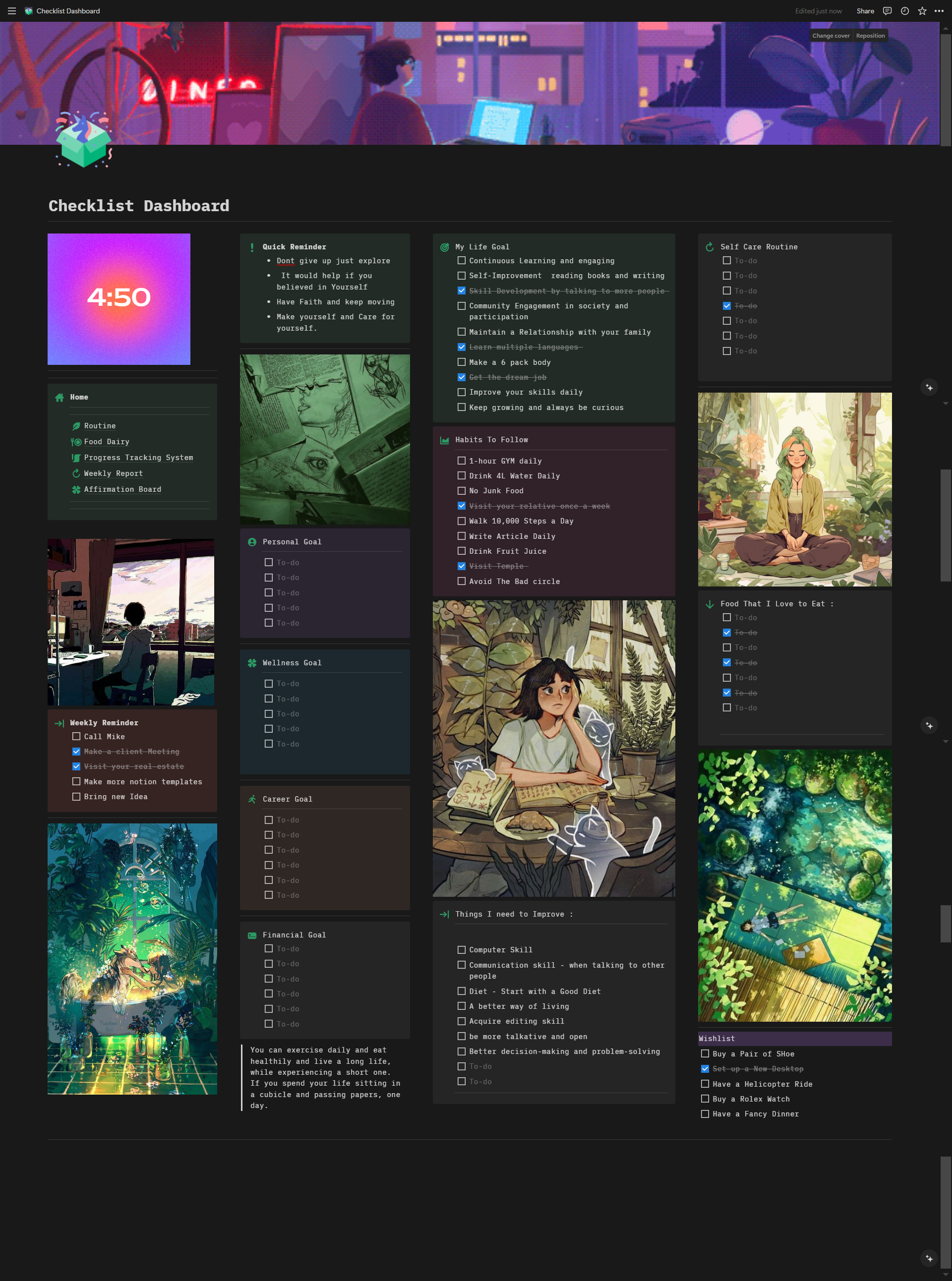This screenshot has height=1281, width=952.
Task: Click the Reposition cover button
Action: point(870,36)
